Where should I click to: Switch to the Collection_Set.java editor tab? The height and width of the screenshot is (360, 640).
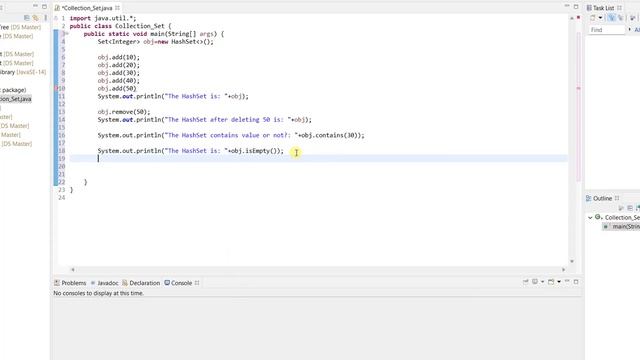coord(87,8)
